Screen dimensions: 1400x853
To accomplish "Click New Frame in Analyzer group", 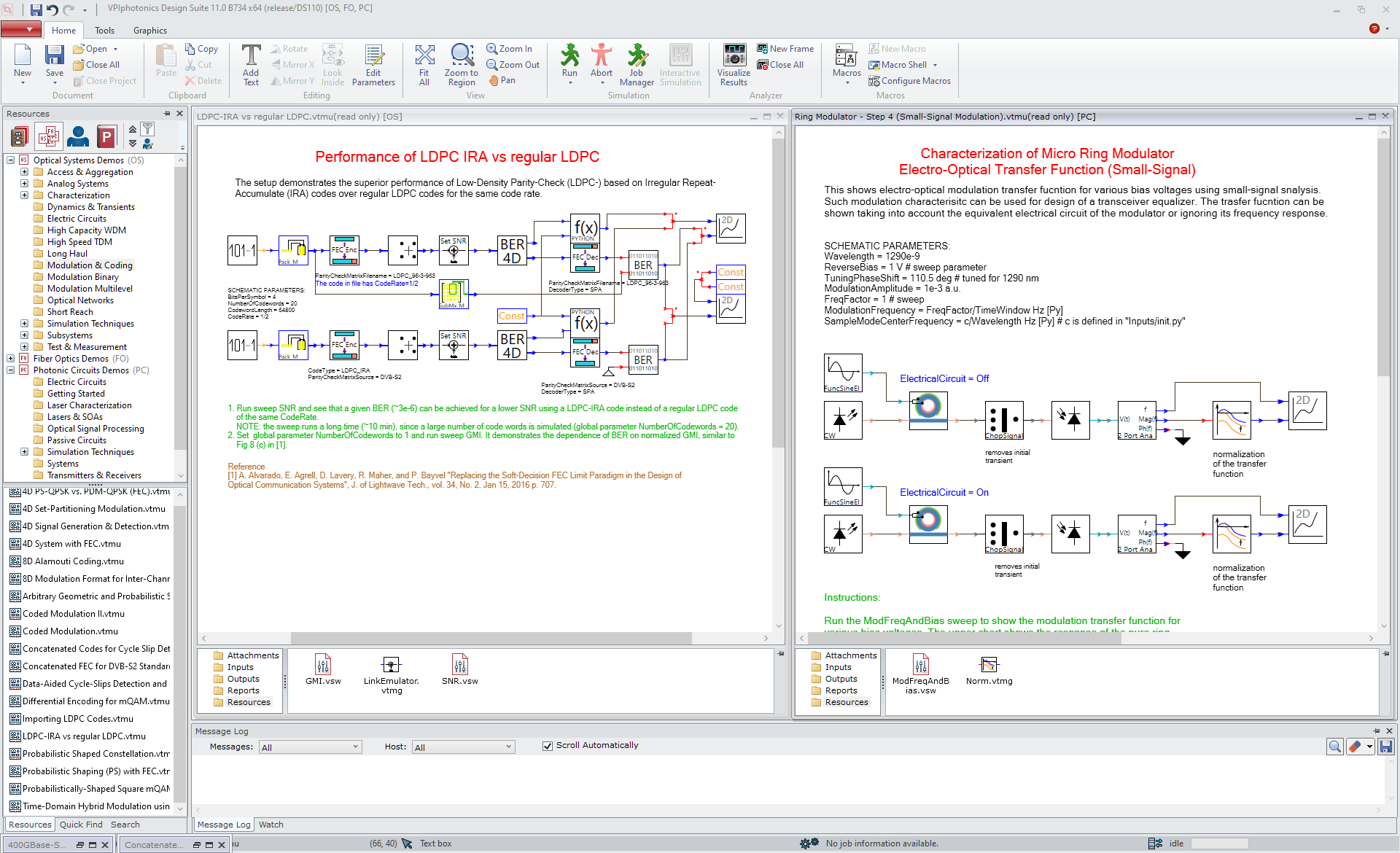I will (785, 49).
